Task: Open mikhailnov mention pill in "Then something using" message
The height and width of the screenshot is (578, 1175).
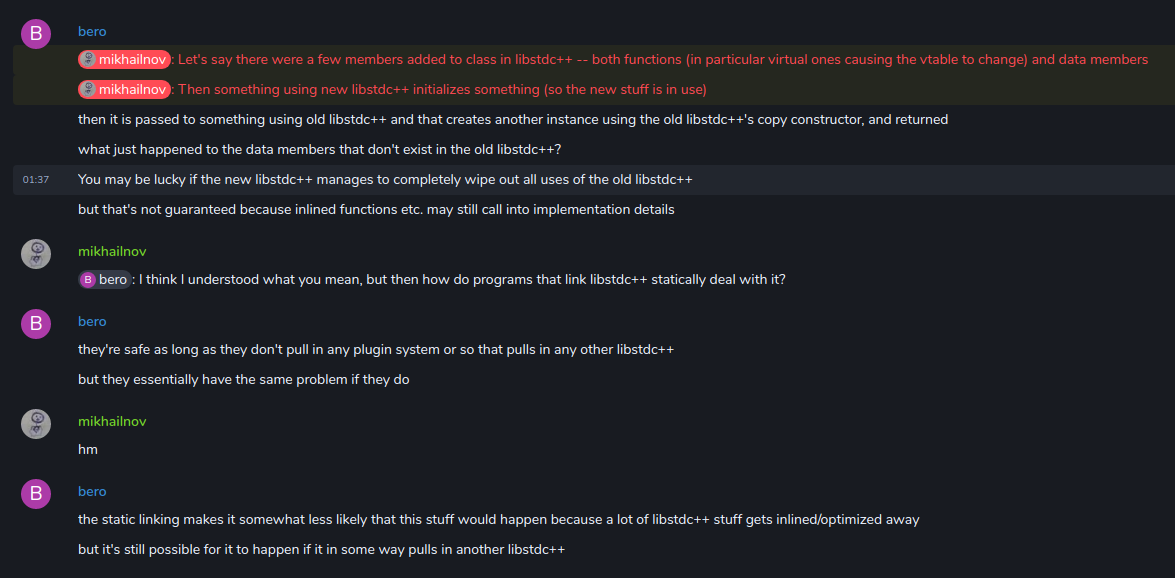Action: (125, 90)
